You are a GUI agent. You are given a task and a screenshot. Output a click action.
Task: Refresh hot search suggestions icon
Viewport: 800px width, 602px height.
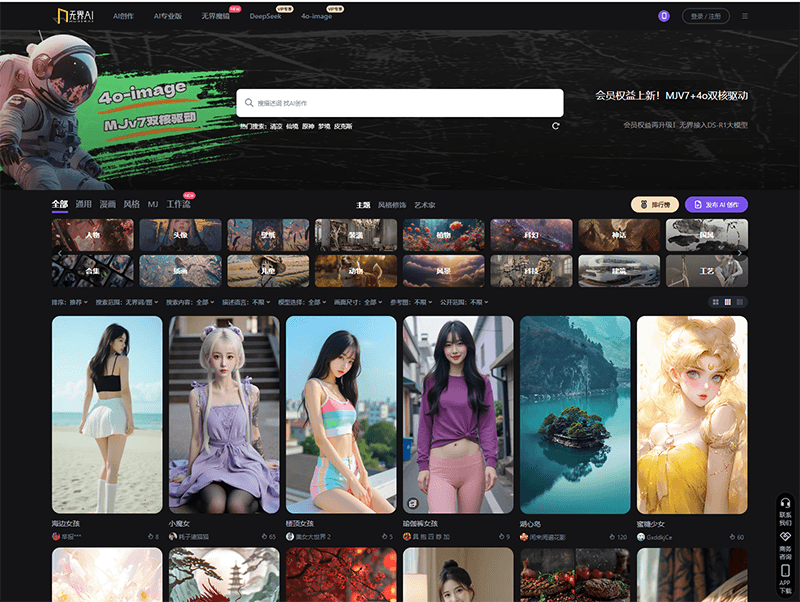(555, 126)
